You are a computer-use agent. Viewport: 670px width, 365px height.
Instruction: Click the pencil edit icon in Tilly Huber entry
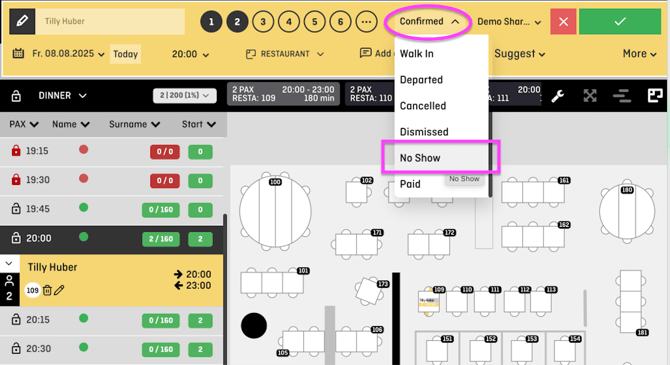coord(59,290)
